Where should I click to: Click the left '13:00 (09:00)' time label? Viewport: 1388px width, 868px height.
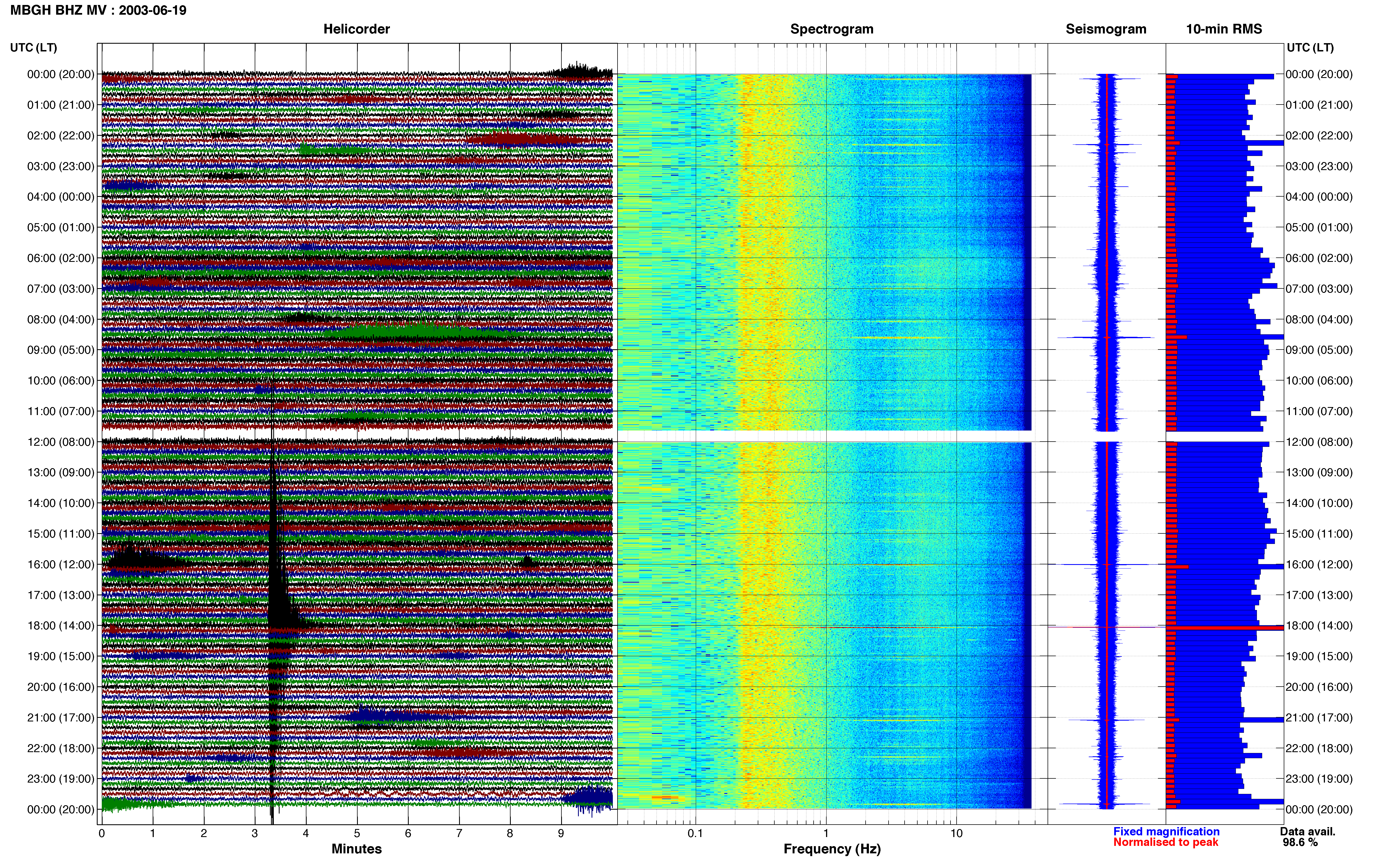[61, 473]
